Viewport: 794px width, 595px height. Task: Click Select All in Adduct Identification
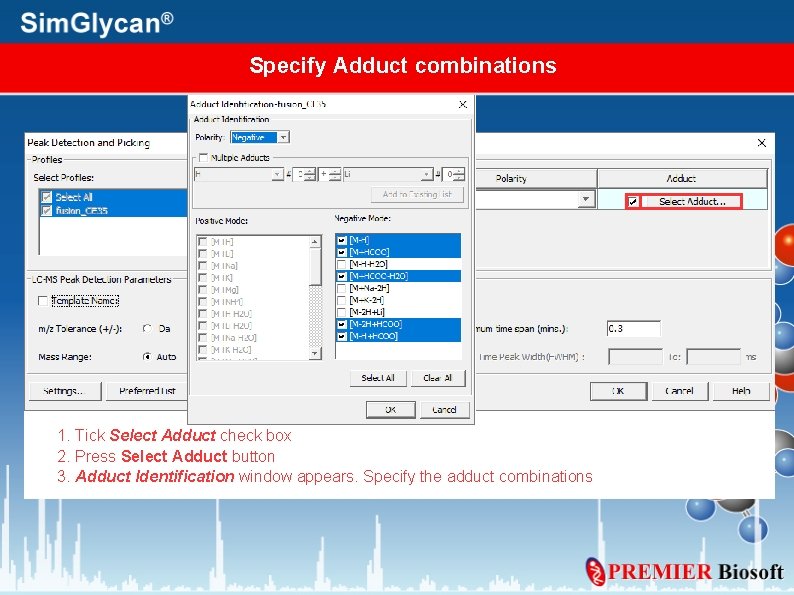378,378
